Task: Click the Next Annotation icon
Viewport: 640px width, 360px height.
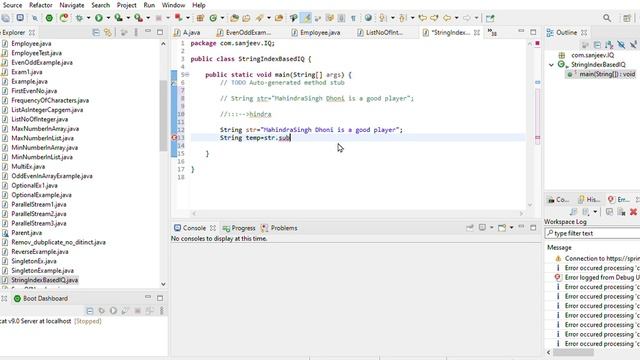Action: pyautogui.click(x=383, y=18)
